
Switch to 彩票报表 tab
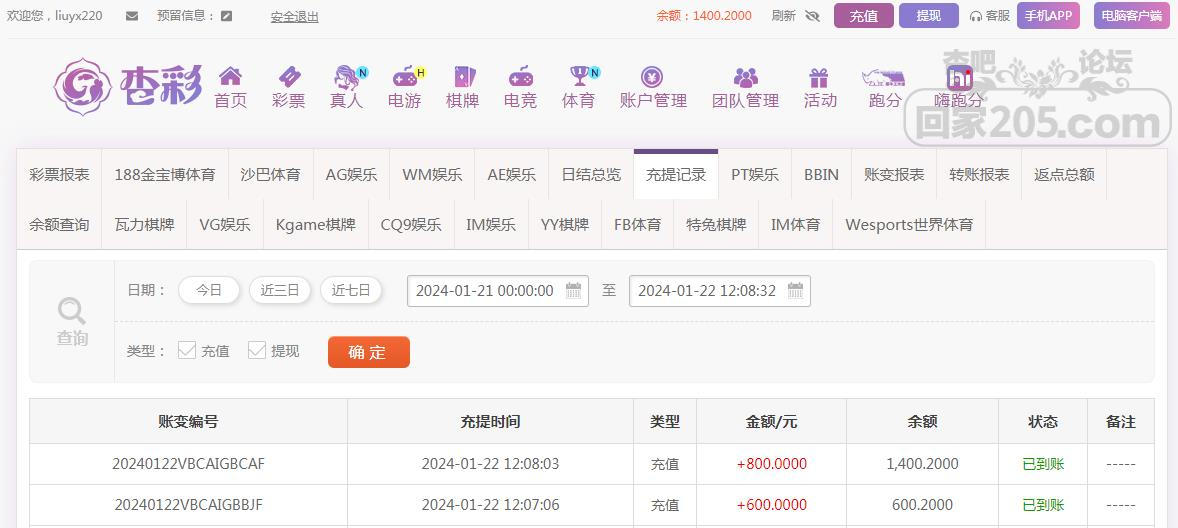pos(59,175)
